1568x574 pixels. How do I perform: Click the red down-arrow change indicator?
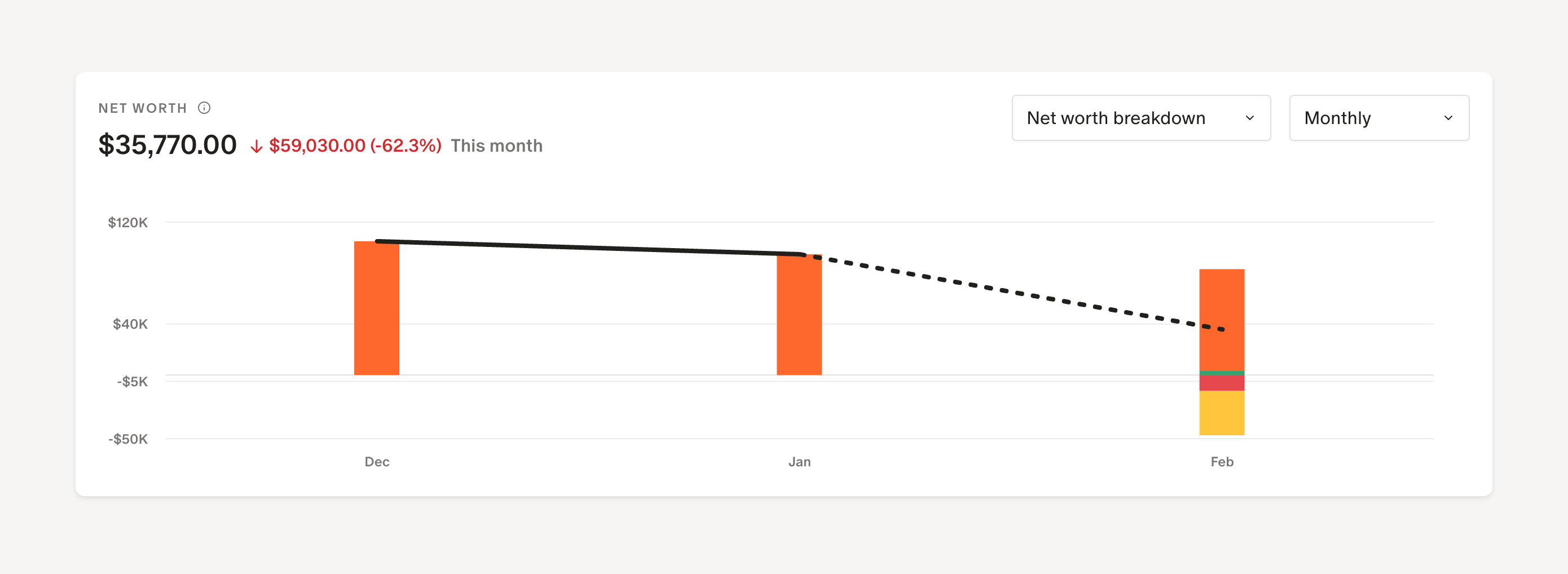pyautogui.click(x=256, y=146)
